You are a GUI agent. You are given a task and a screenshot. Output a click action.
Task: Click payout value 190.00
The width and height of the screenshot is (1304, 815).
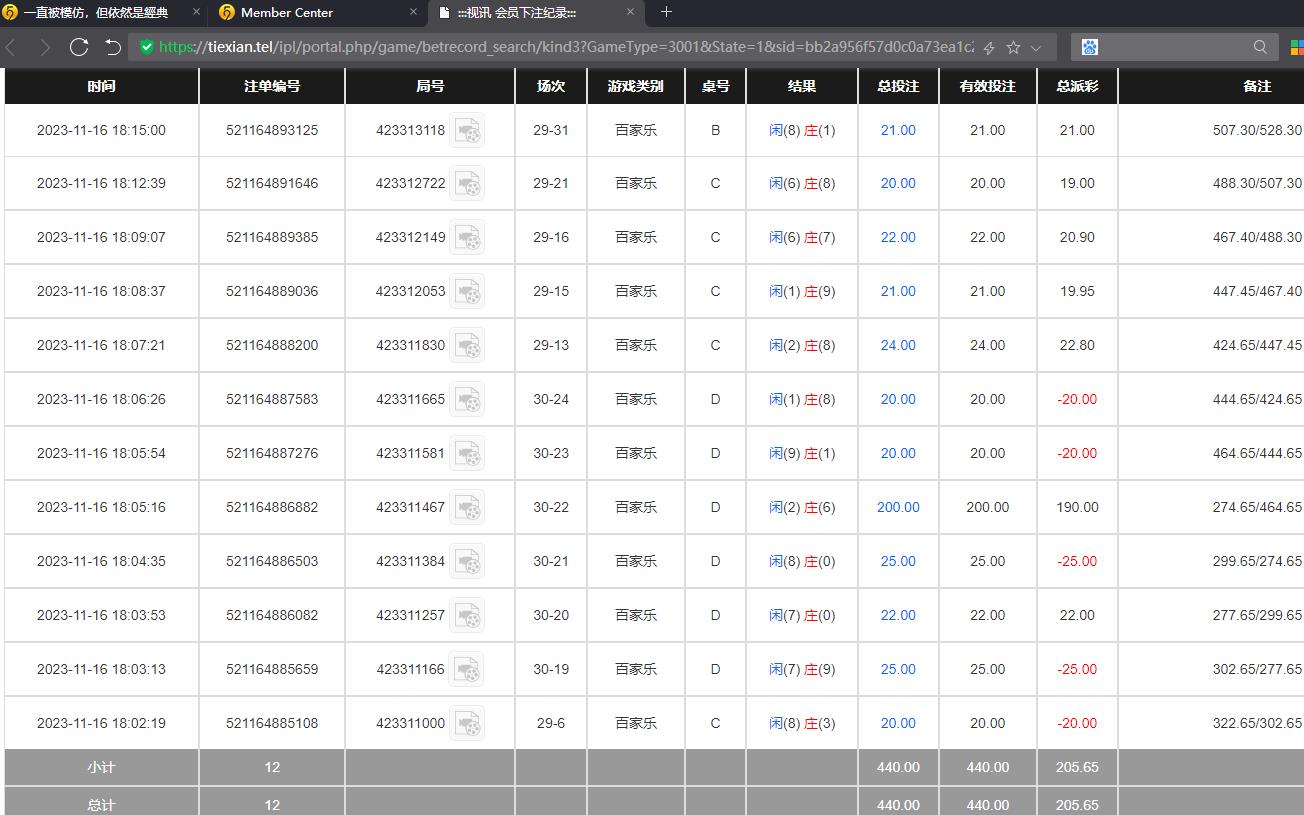tap(1077, 508)
